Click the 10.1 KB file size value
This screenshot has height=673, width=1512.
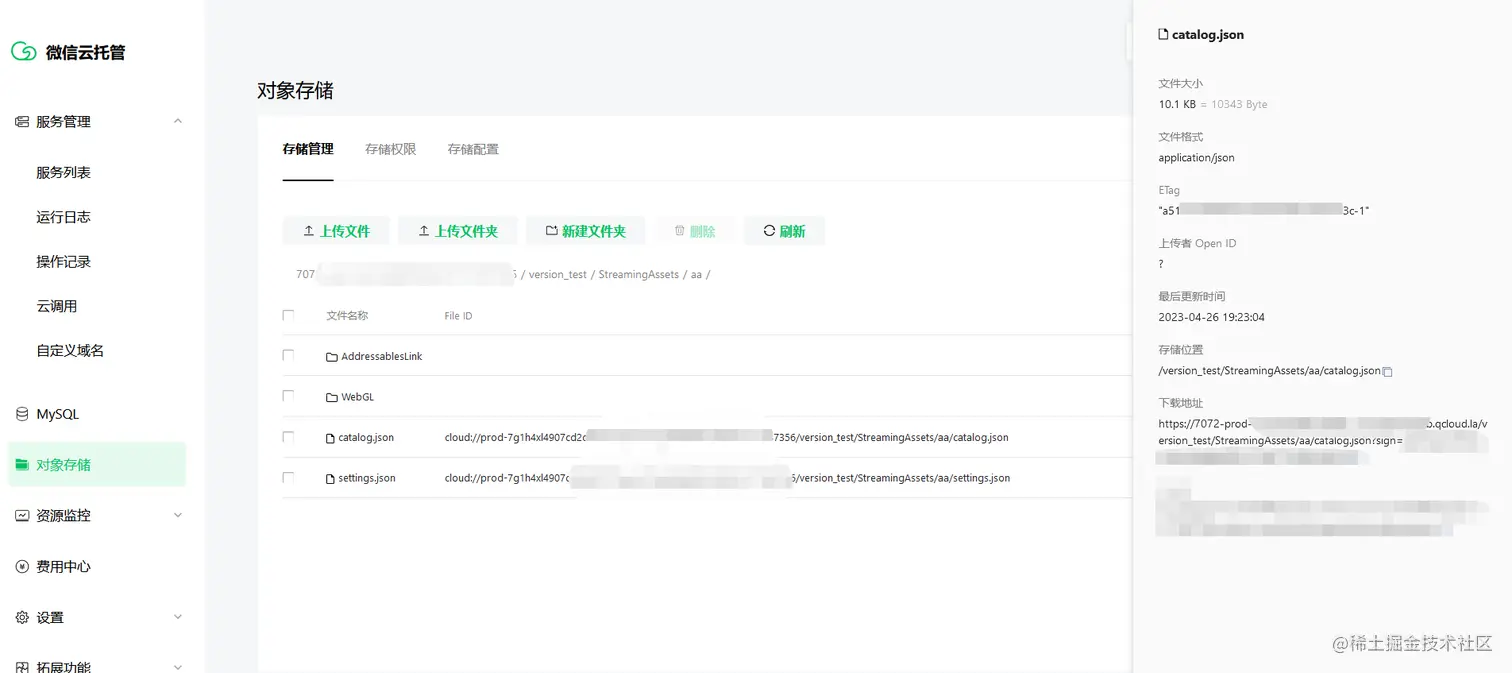(x=1177, y=104)
